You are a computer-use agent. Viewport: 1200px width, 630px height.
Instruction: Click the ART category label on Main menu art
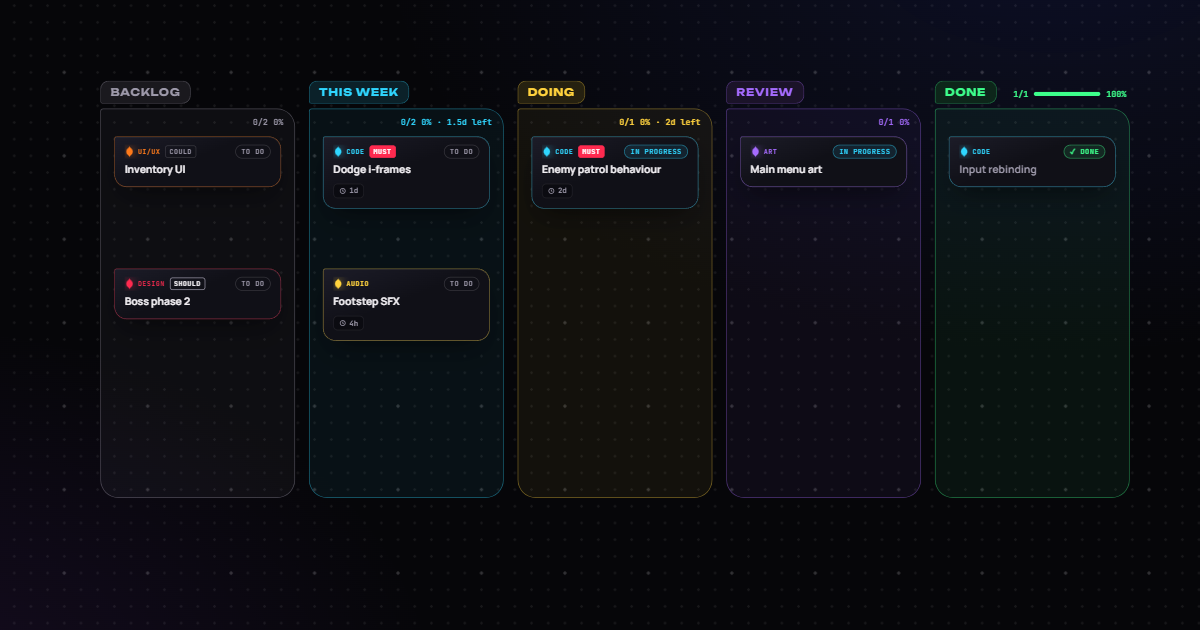(770, 152)
